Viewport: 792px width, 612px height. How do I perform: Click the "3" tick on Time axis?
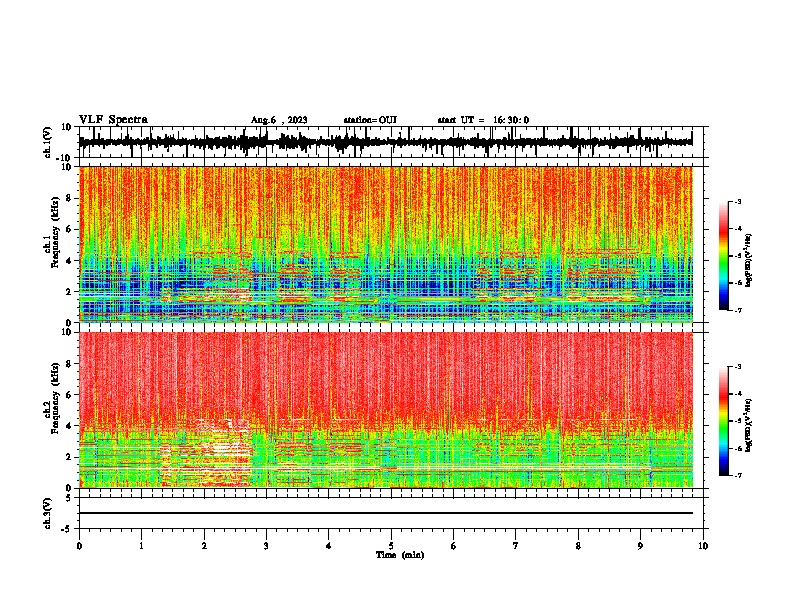coord(266,546)
